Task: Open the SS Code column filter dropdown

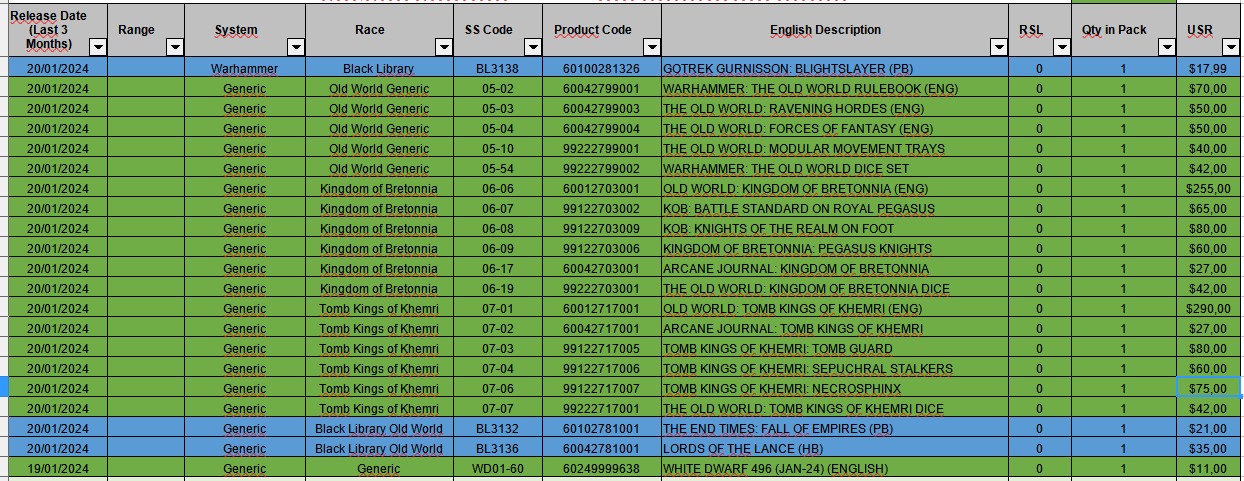Action: [533, 47]
